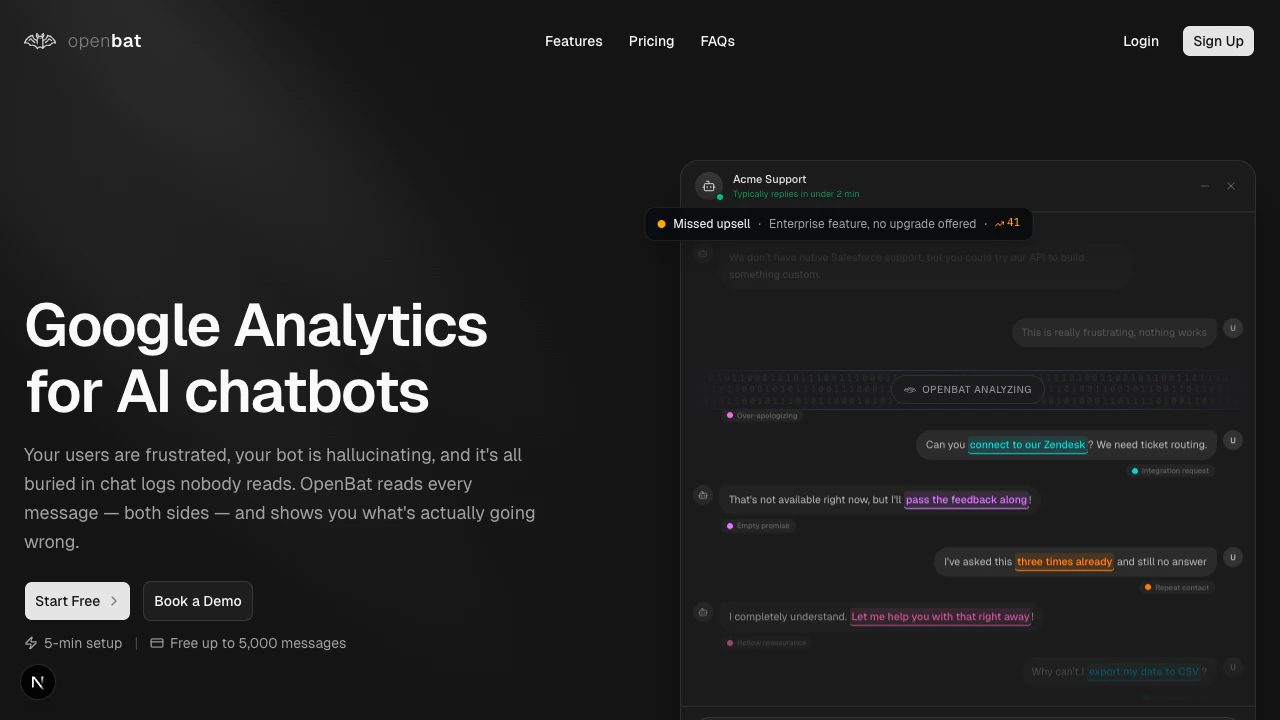Toggle the 'Repeat contact' tag
This screenshot has height=720, width=1280.
1177,587
